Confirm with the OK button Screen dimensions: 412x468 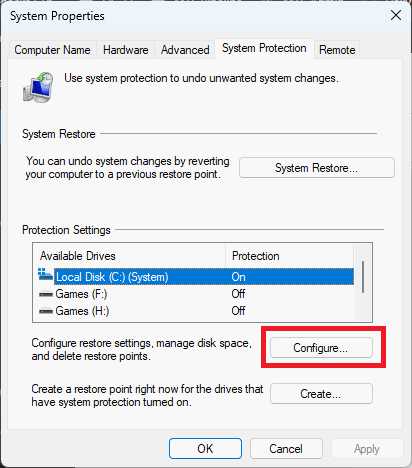205,449
